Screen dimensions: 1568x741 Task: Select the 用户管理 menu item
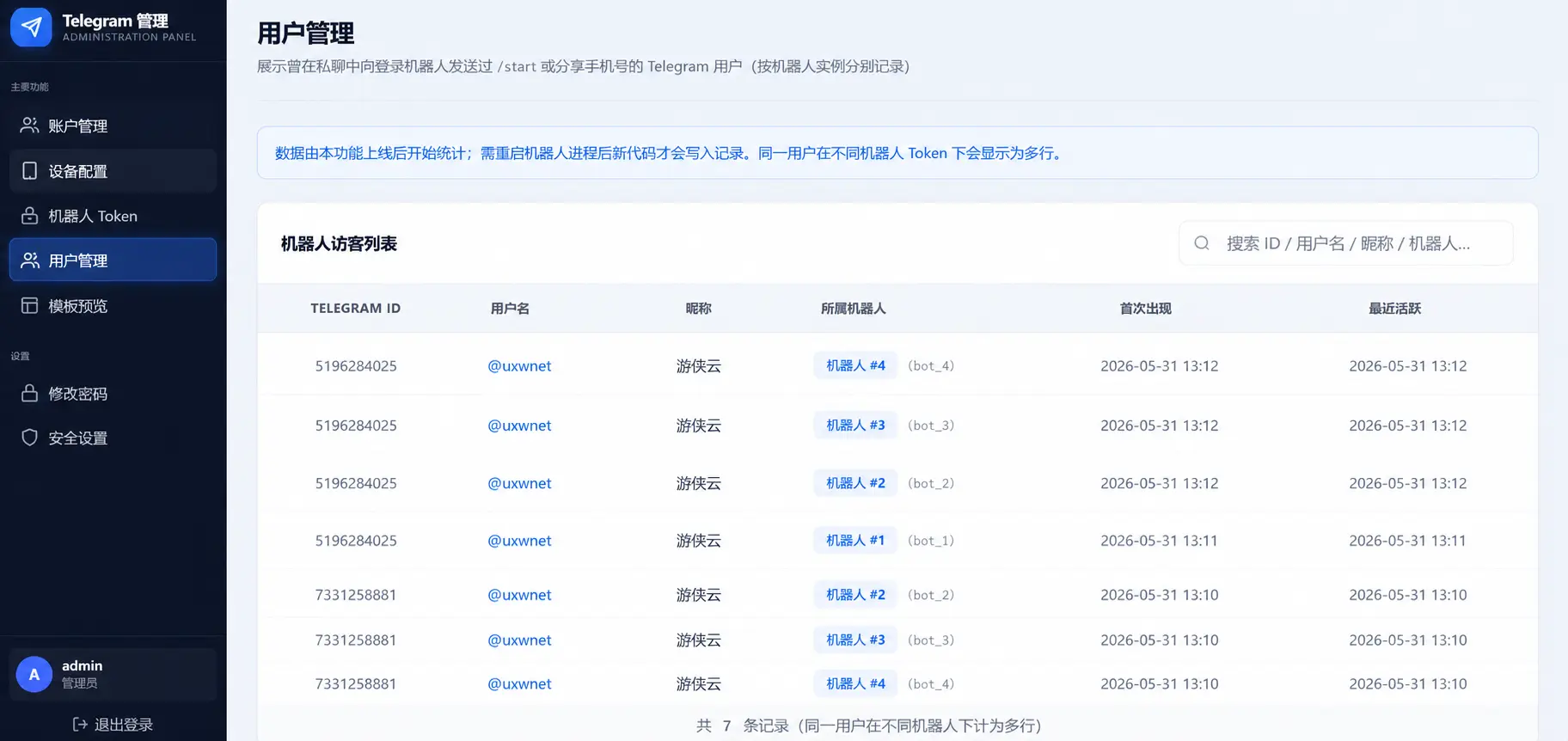click(113, 260)
